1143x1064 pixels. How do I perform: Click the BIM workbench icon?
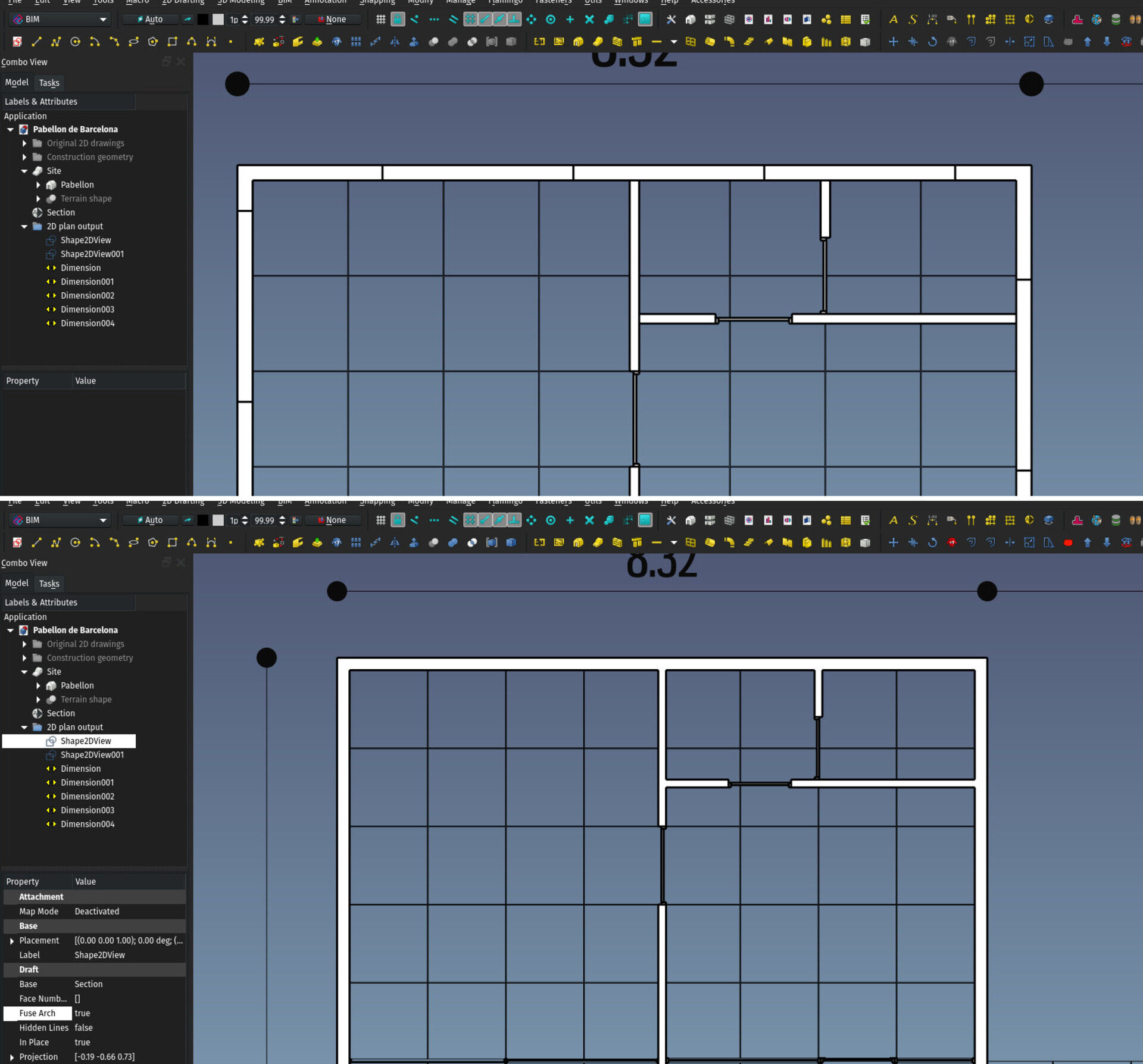coord(15,19)
